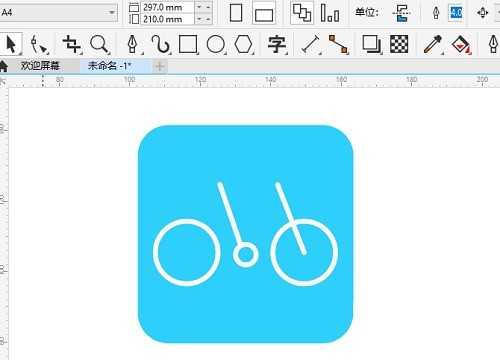Click the nudge value field showing 4.0

[456, 13]
